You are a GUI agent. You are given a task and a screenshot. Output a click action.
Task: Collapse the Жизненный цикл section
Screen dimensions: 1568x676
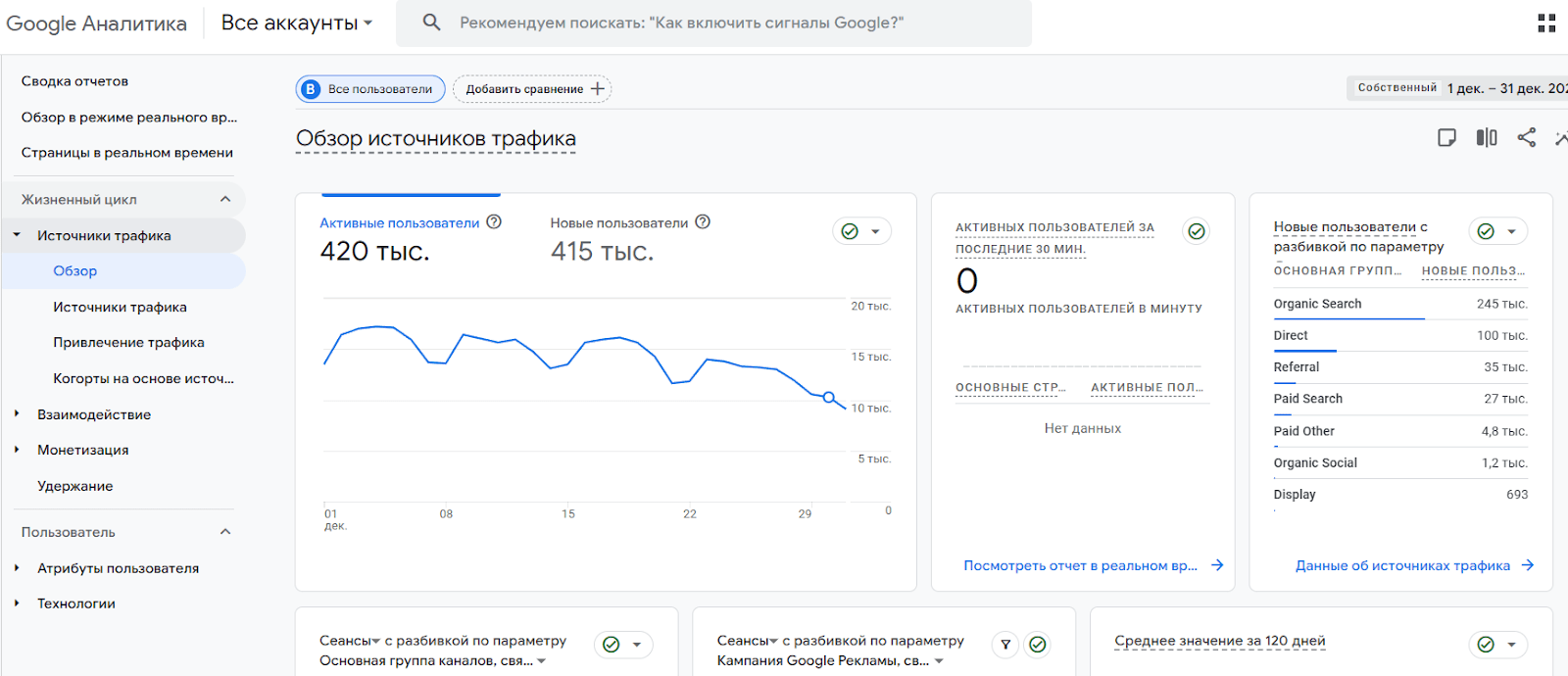[x=225, y=199]
